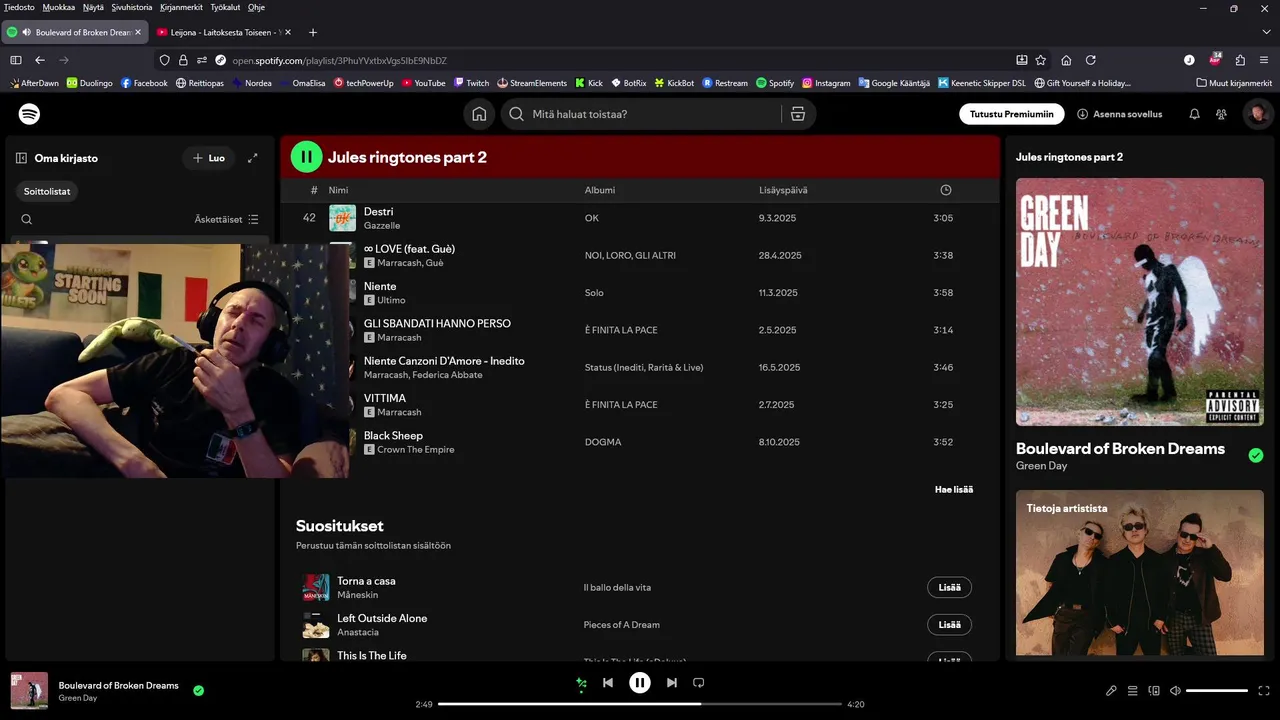Open the Äskettäiset sort dropdown

point(227,219)
